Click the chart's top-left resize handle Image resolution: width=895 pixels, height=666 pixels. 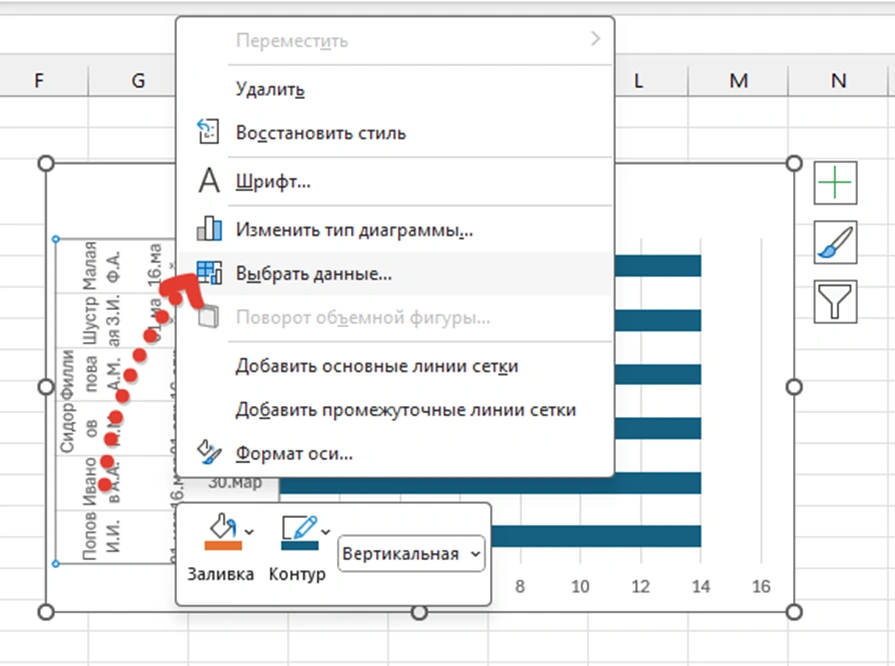[x=46, y=164]
